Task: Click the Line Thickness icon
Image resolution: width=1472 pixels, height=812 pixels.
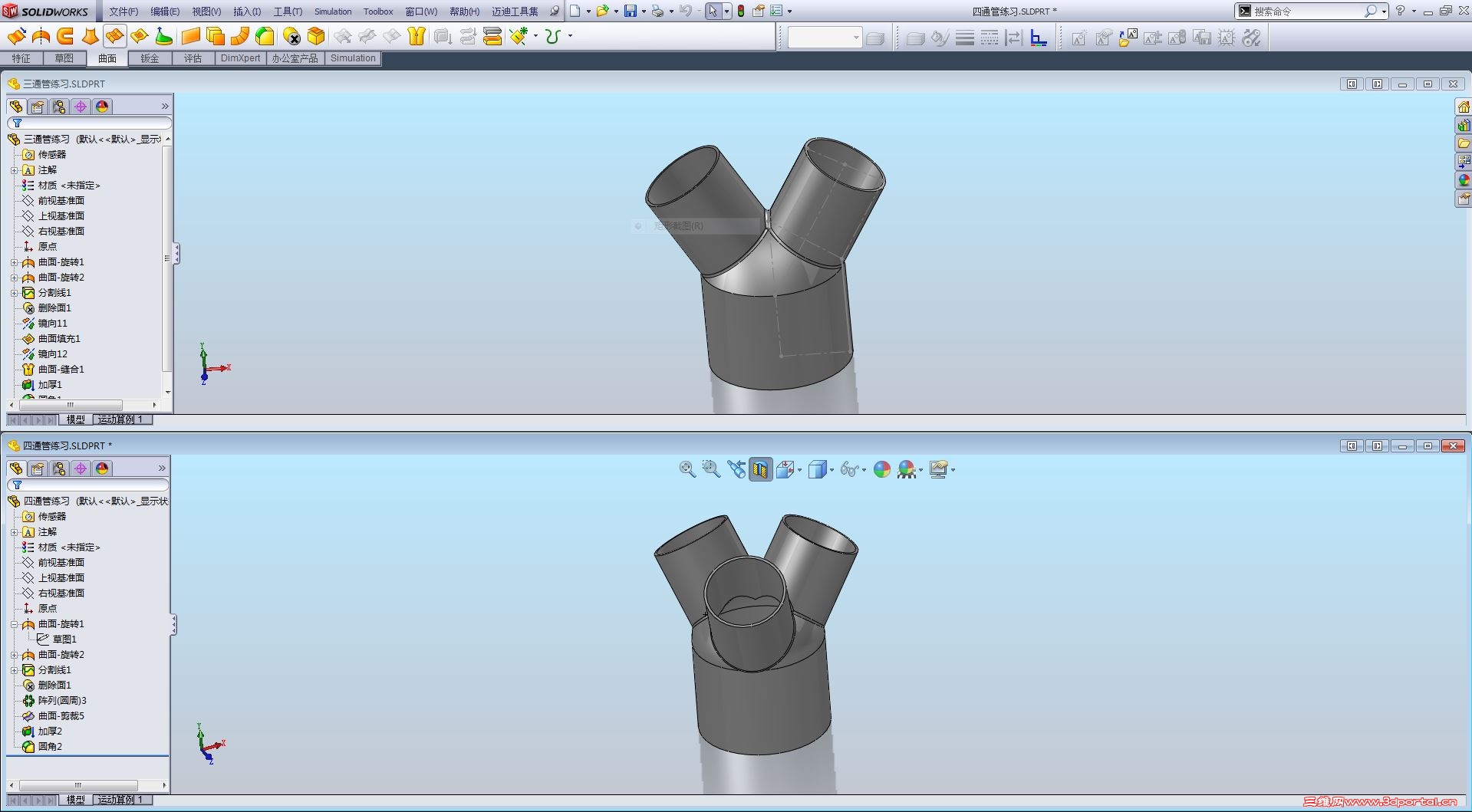Action: (x=964, y=37)
